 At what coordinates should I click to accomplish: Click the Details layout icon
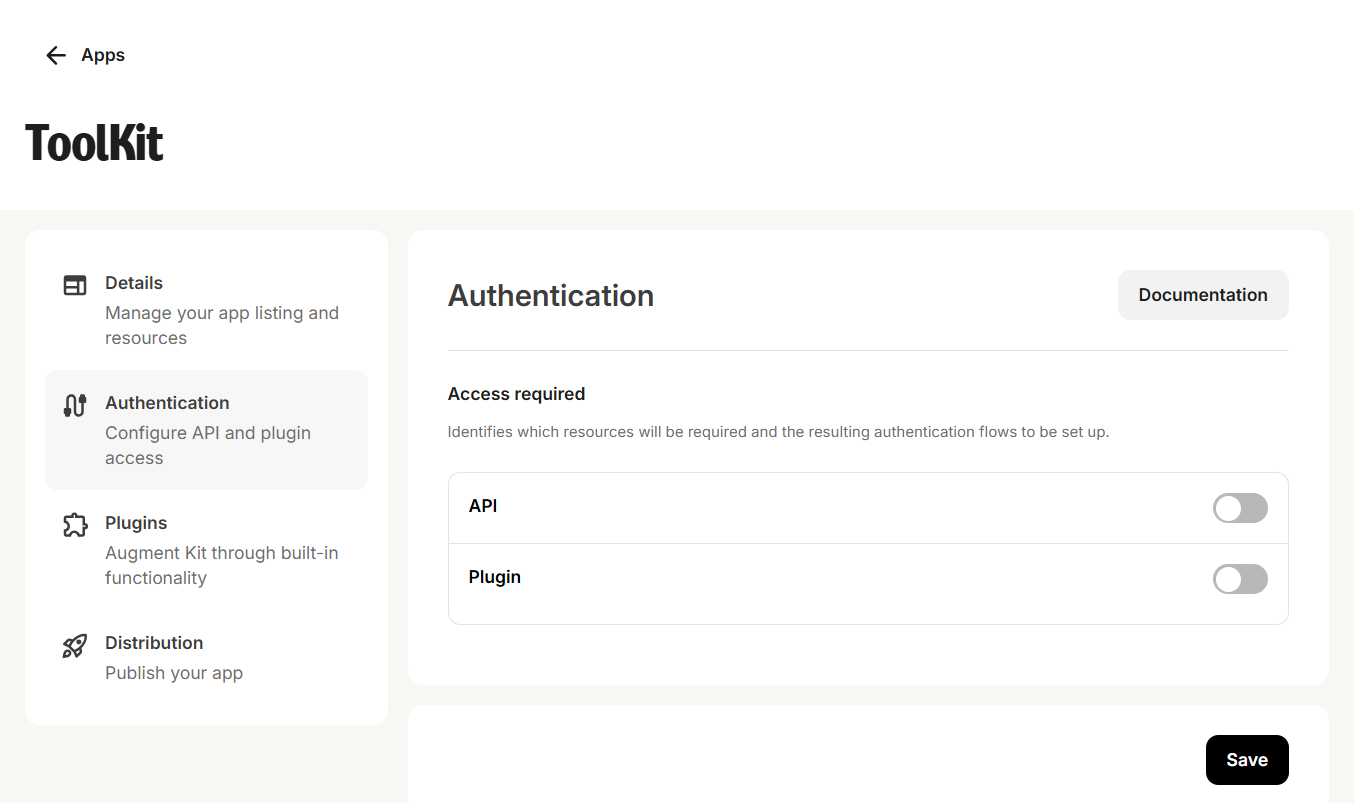(x=75, y=285)
